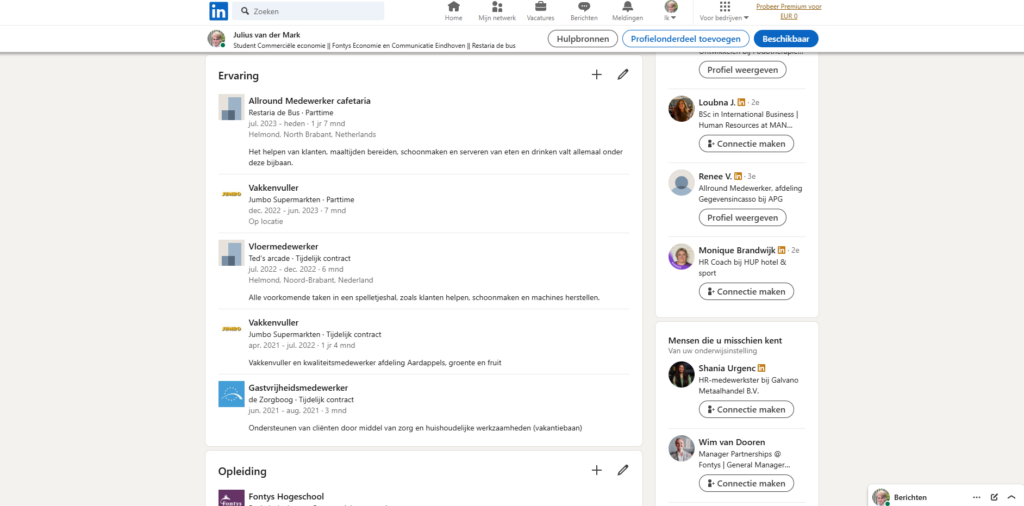
Task: Connect with Monique Brandwijk
Action: (x=746, y=291)
